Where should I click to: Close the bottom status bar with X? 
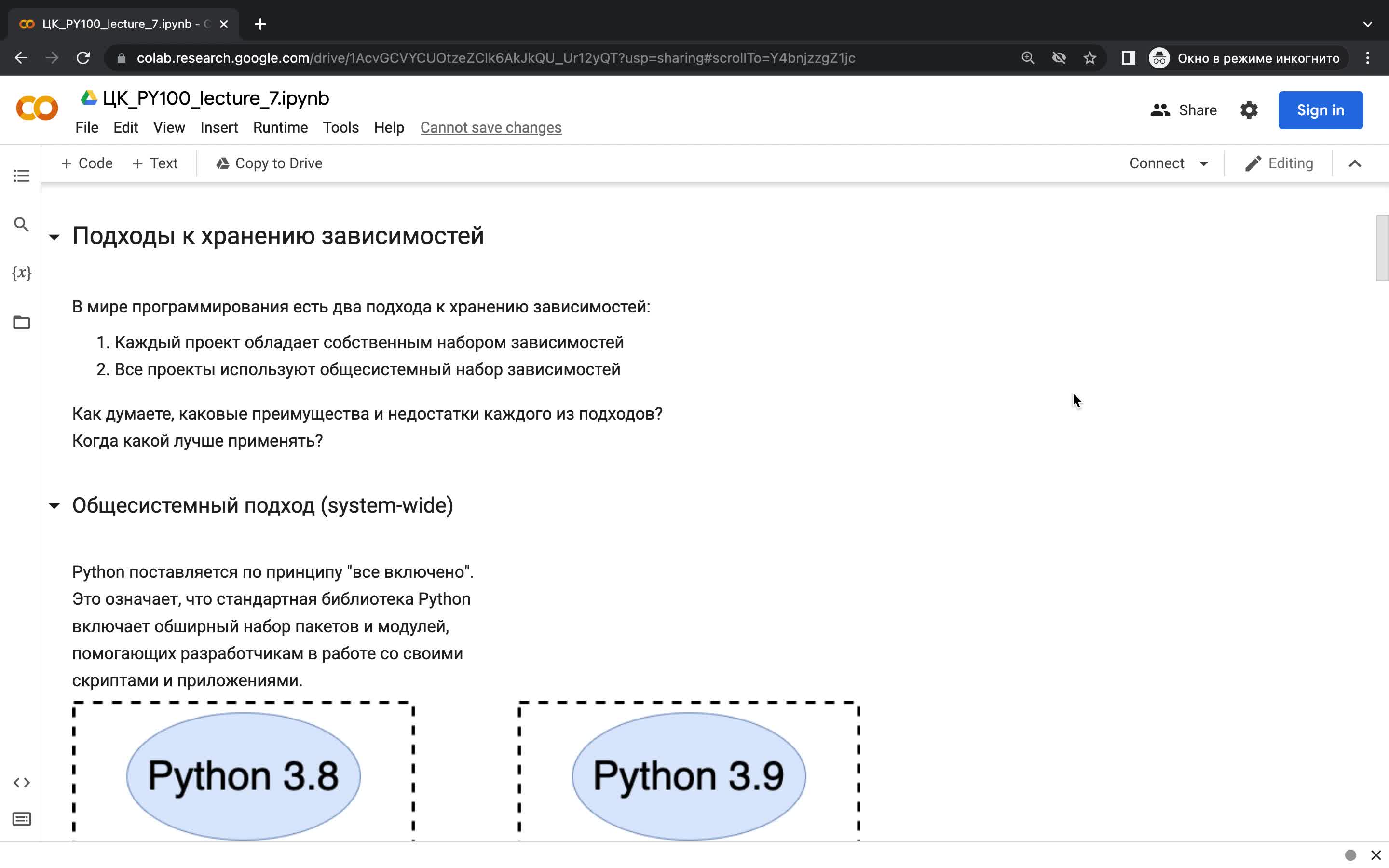[1376, 855]
